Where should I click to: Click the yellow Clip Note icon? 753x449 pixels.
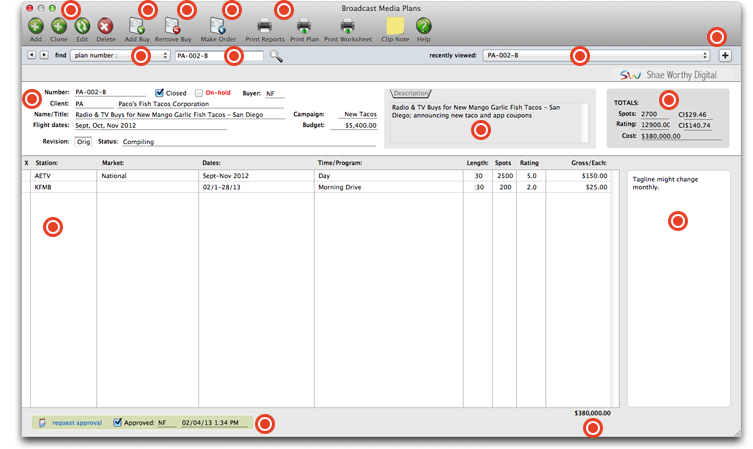395,26
